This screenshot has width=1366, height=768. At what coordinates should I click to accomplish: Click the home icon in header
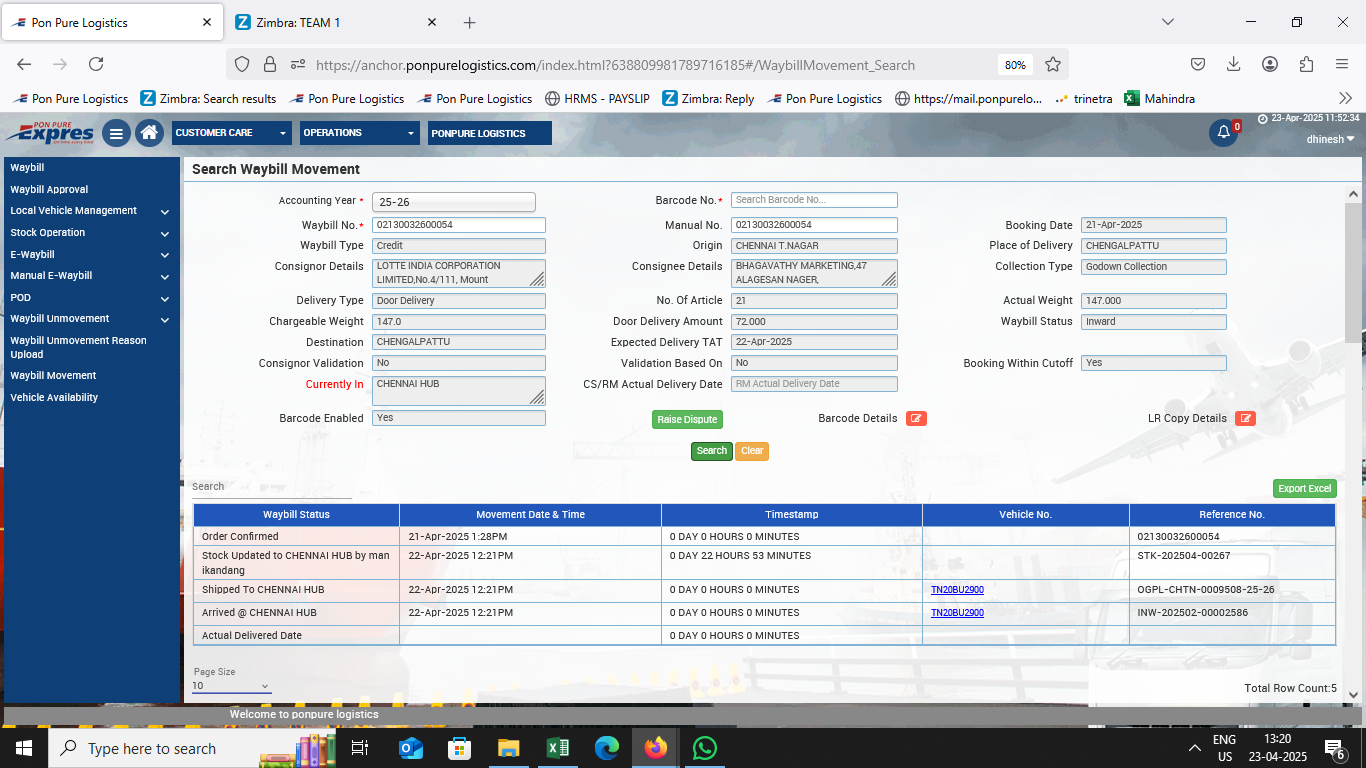click(149, 133)
